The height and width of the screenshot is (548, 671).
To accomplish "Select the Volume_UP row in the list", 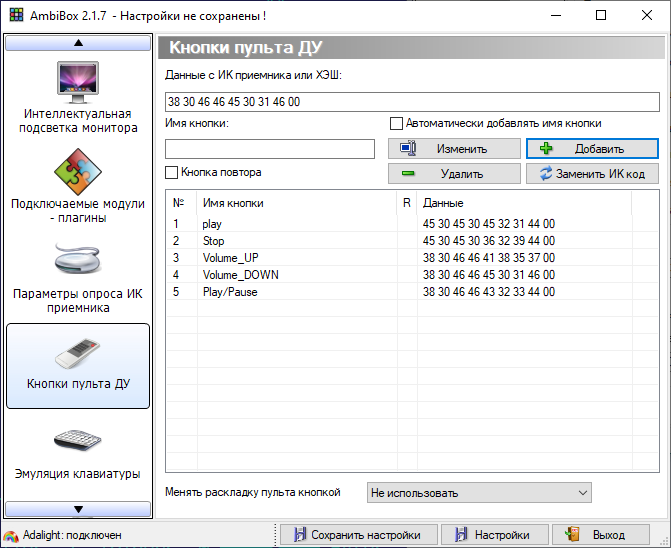I will pos(229,258).
